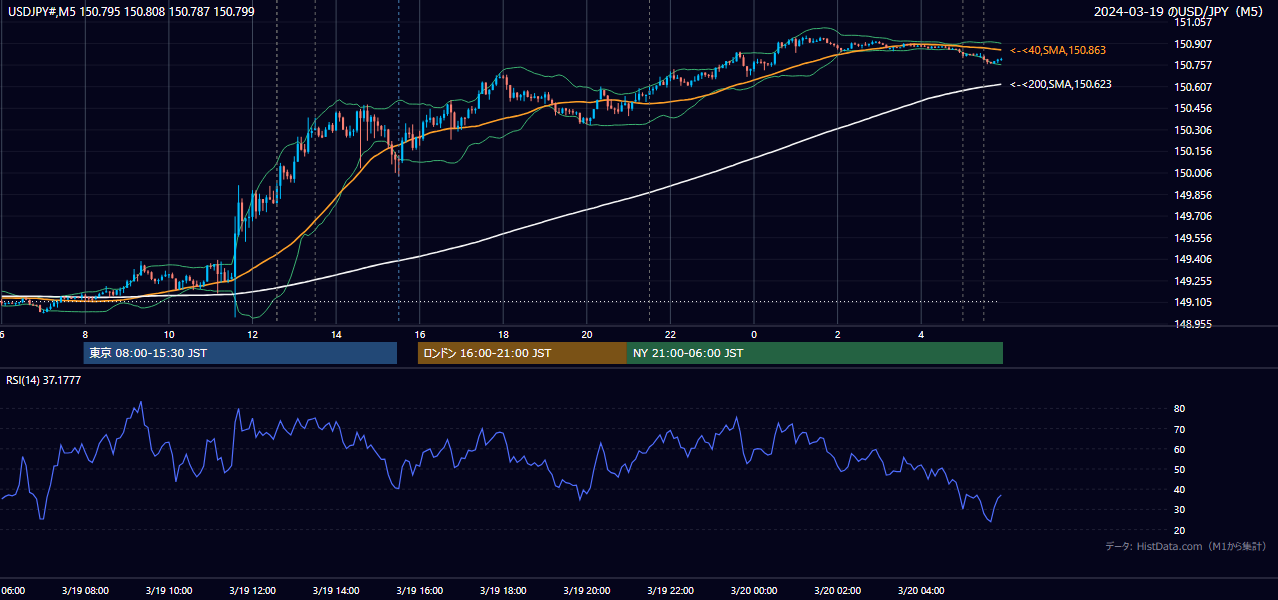Click the 3/19 18:00 time axis label

(x=503, y=591)
